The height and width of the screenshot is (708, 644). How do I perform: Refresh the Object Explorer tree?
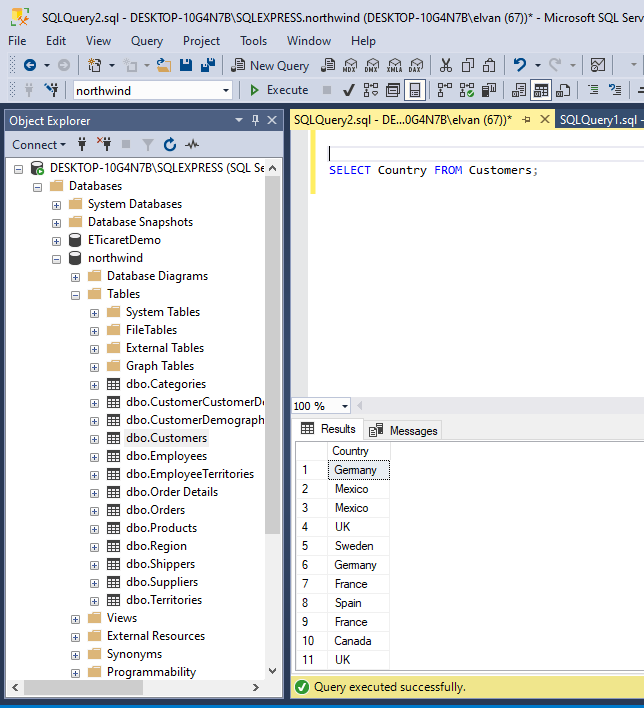tap(170, 144)
